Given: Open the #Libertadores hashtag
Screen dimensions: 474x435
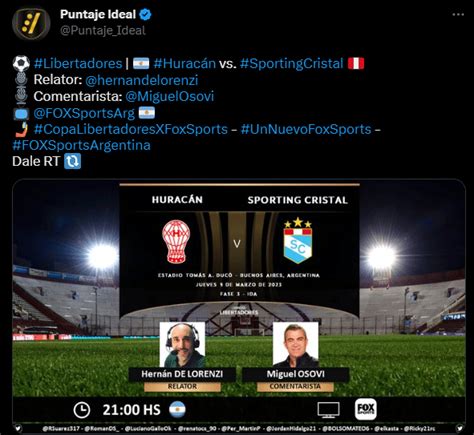Looking at the screenshot, I should click(78, 63).
